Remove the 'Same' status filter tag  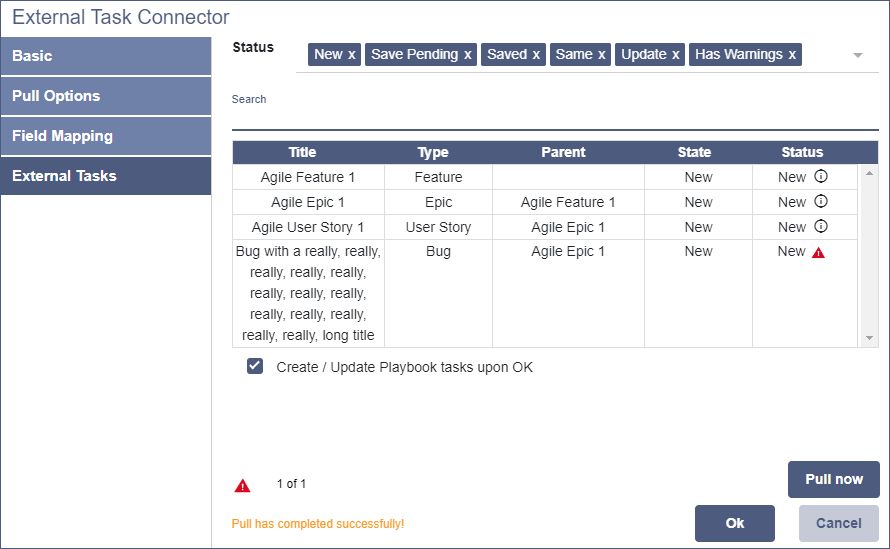point(602,55)
